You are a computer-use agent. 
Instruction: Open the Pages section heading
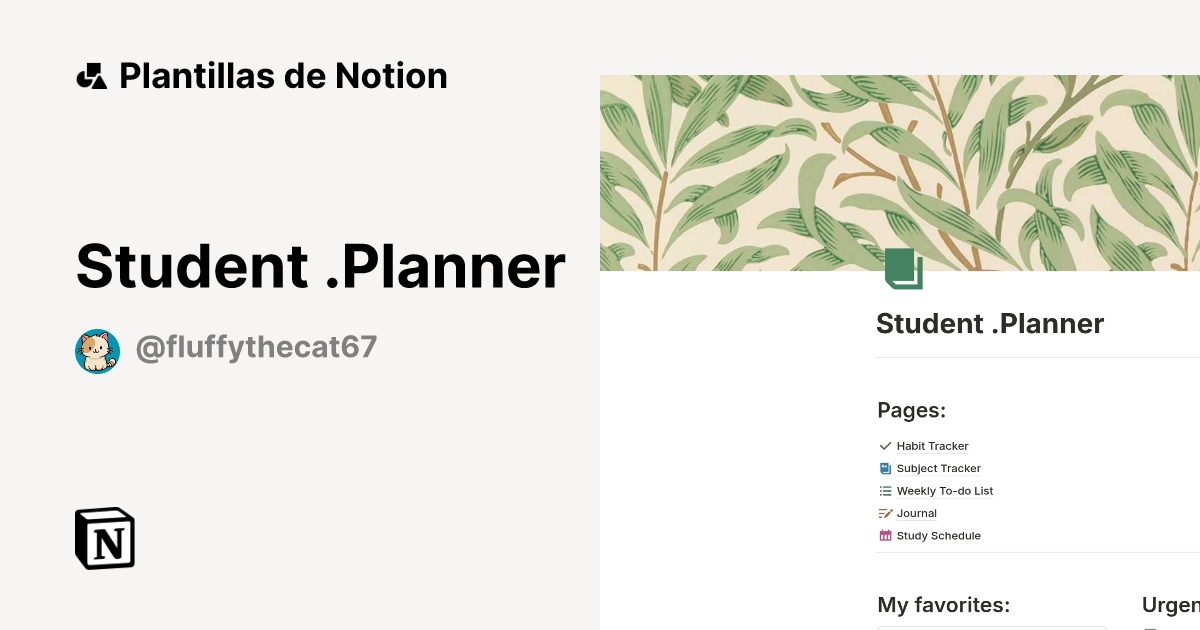911,410
